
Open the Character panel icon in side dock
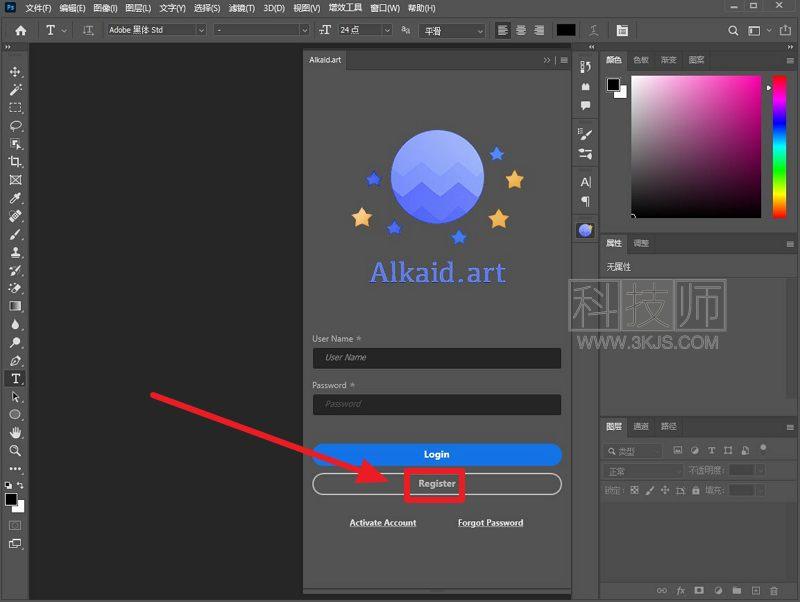tap(585, 182)
